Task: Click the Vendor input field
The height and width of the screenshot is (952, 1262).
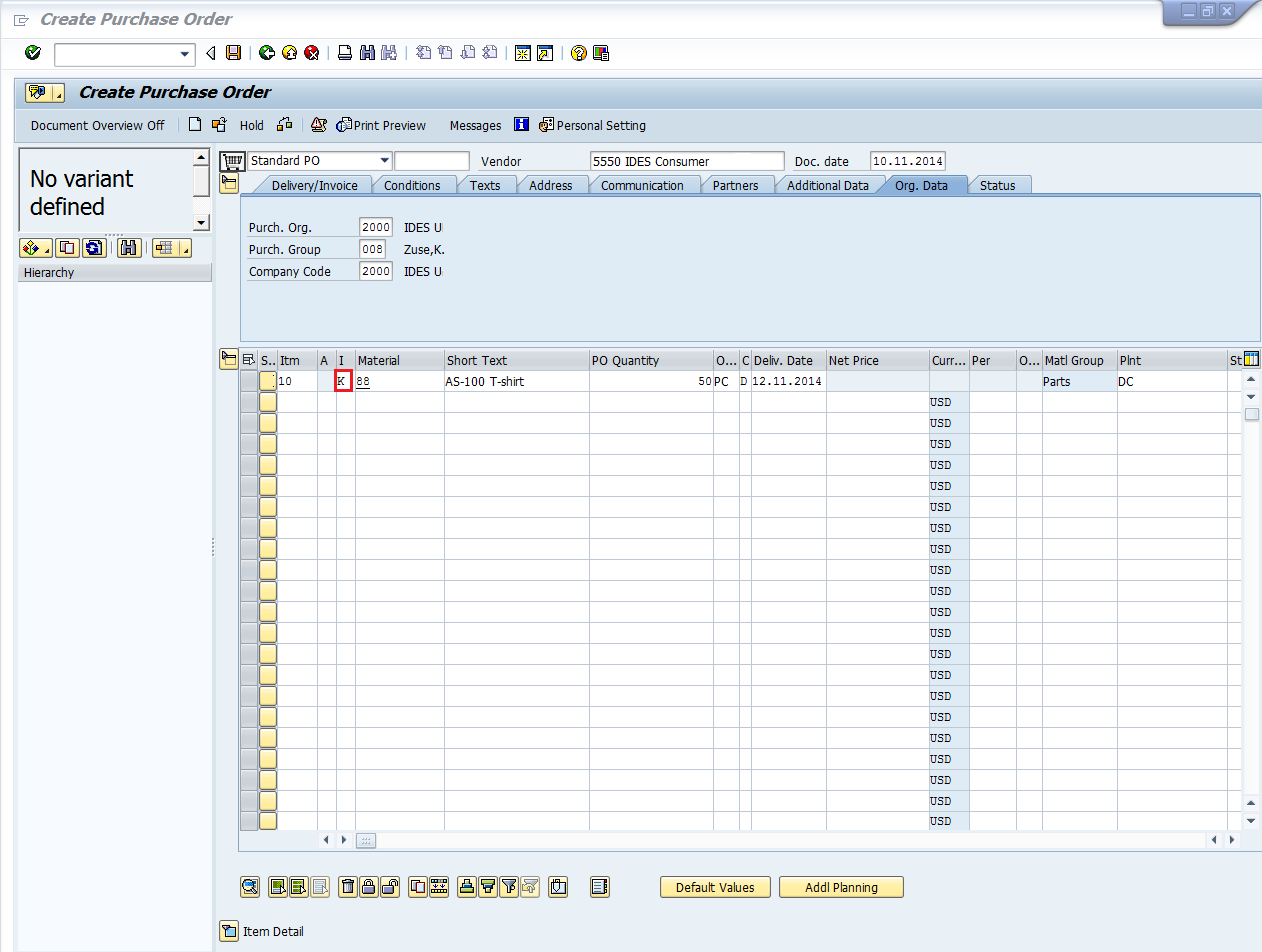Action: point(687,161)
